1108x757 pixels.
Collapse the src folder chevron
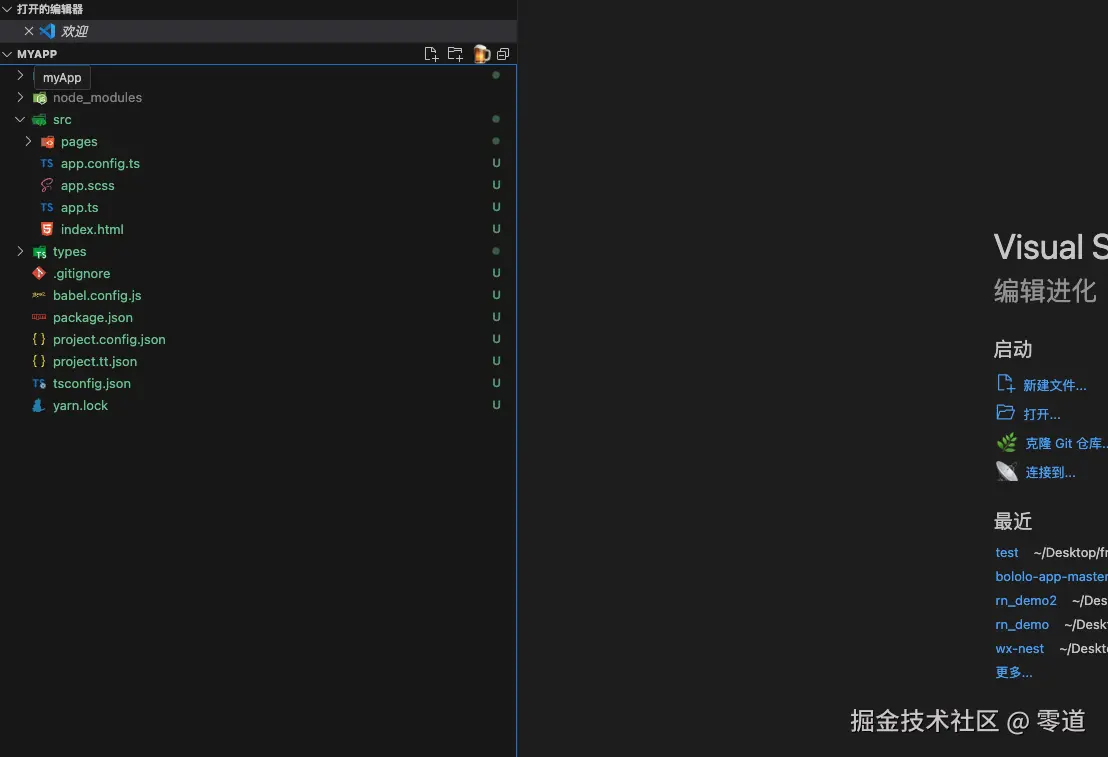tap(20, 119)
